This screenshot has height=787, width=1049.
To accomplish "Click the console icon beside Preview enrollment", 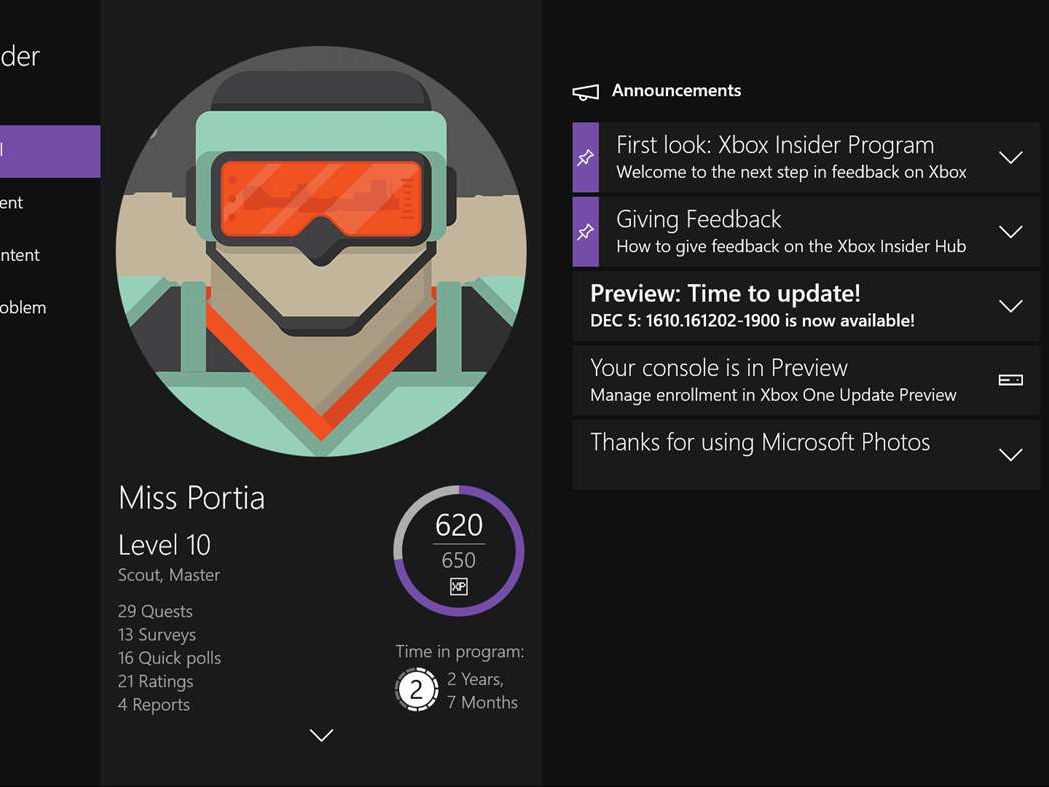I will (1010, 380).
